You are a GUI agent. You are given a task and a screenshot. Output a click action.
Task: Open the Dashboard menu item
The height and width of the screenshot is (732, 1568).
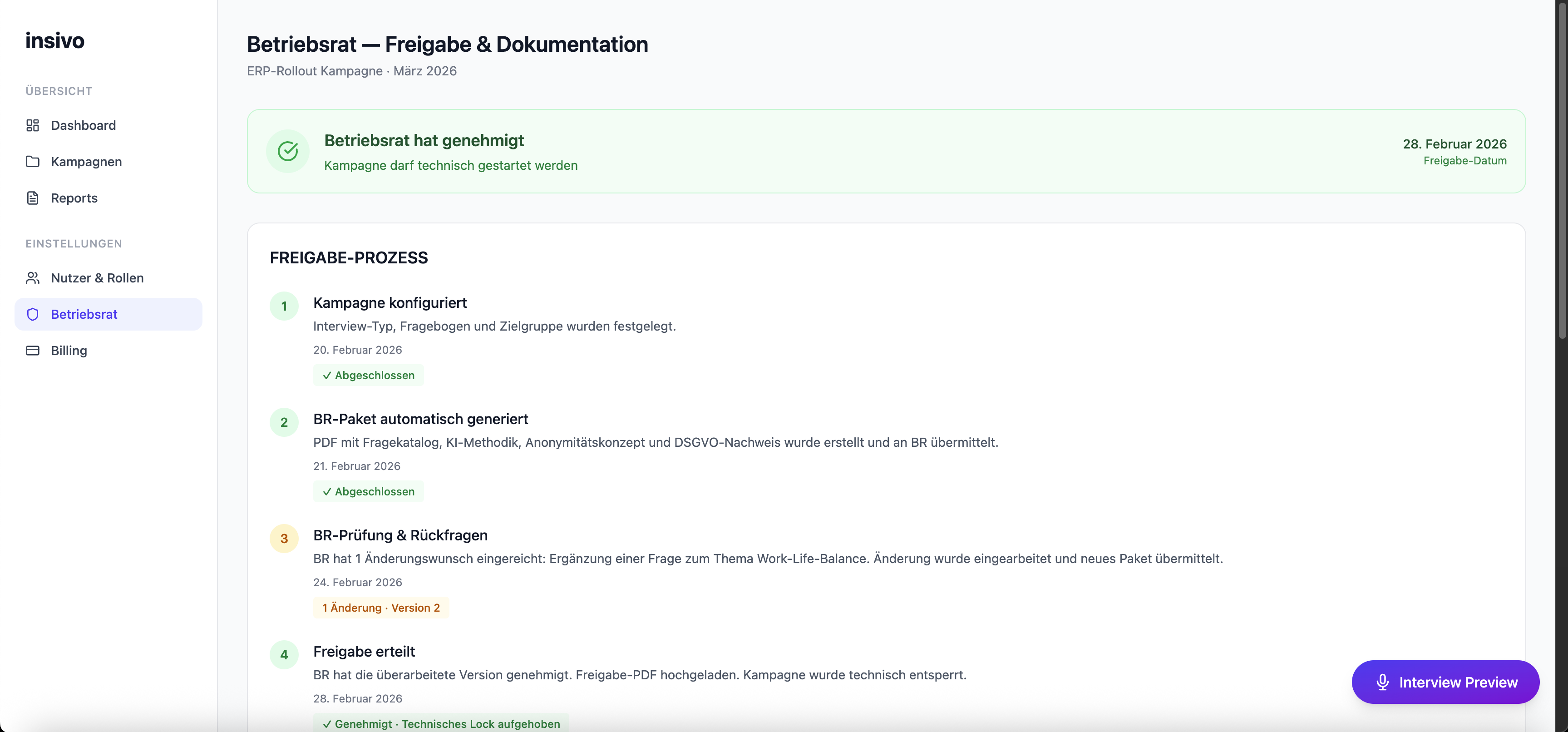[x=84, y=125]
